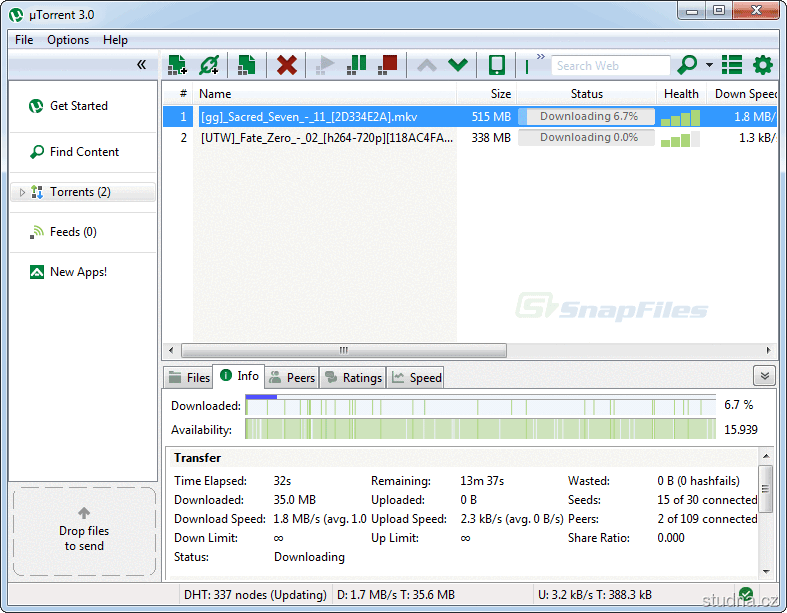
Task: Expand the Torrents (2) tree node
Action: click(x=23, y=192)
